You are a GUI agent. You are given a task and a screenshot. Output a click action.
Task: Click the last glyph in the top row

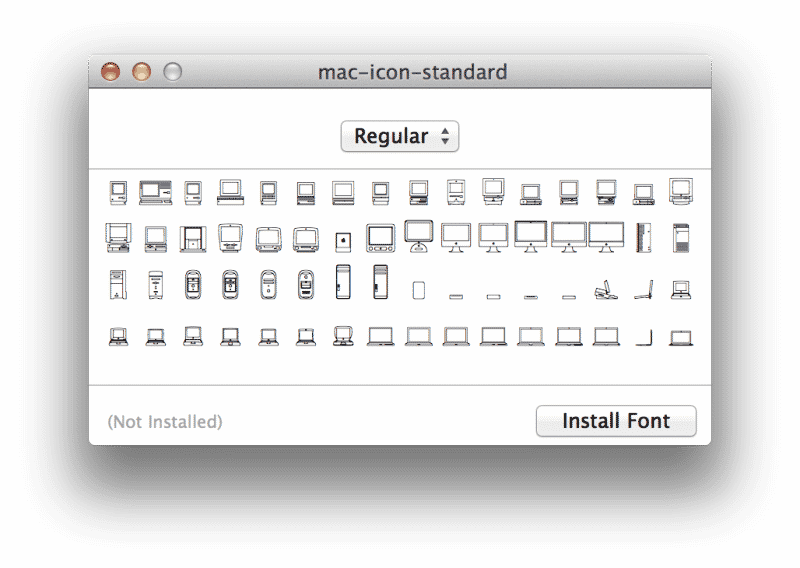pos(681,190)
